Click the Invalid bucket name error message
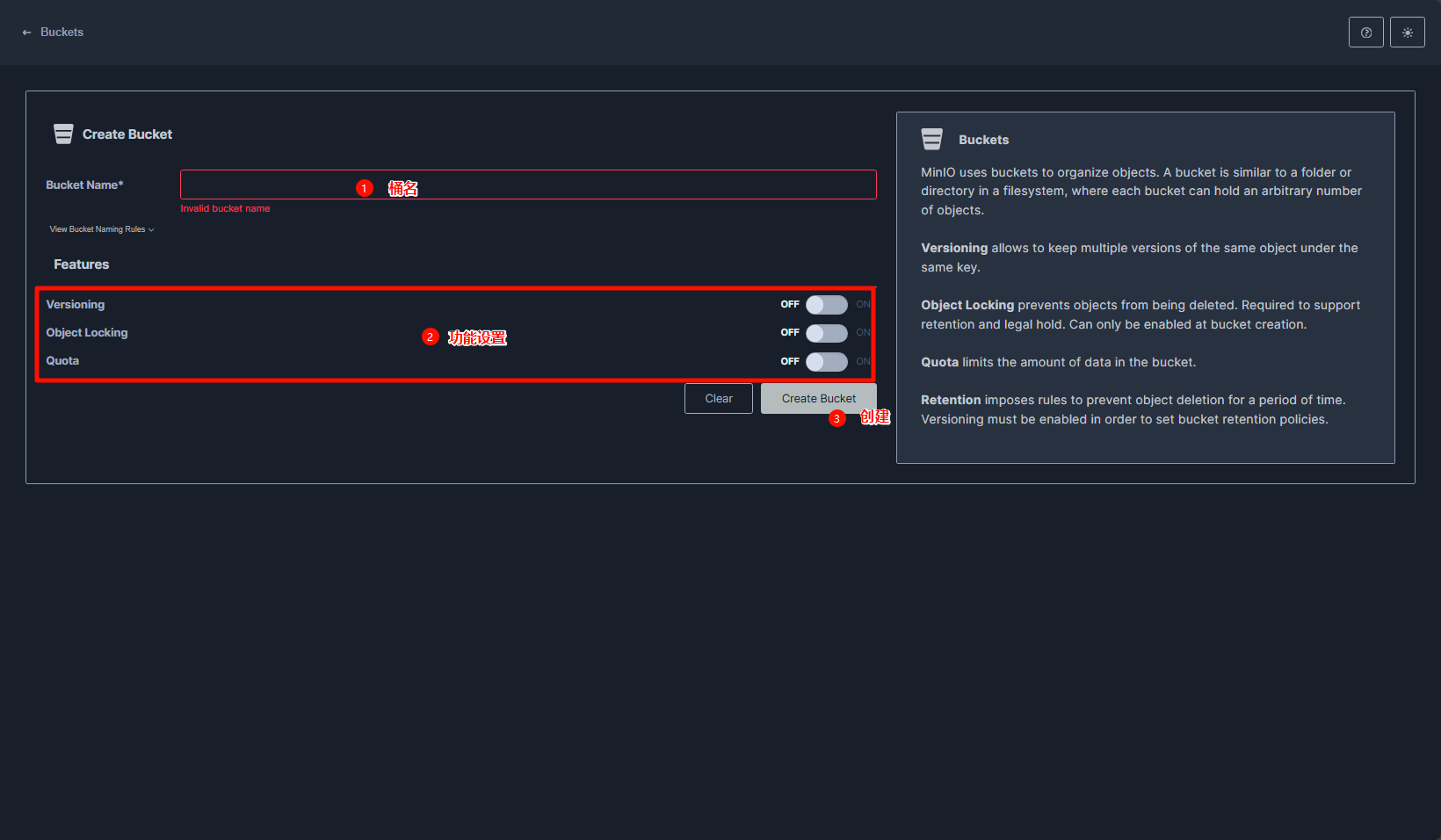Image resolution: width=1441 pixels, height=840 pixels. [225, 209]
